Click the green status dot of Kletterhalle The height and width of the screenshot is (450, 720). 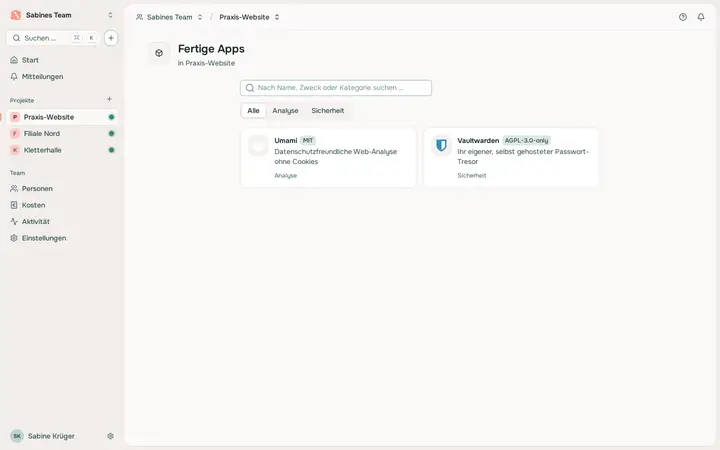point(111,150)
